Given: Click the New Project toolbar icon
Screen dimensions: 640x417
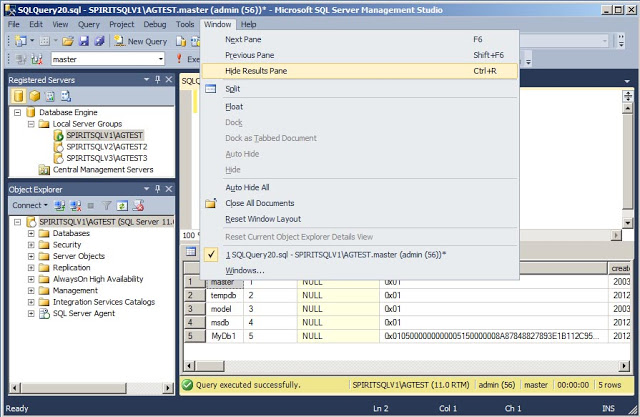Looking at the screenshot, I should [x=20, y=41].
